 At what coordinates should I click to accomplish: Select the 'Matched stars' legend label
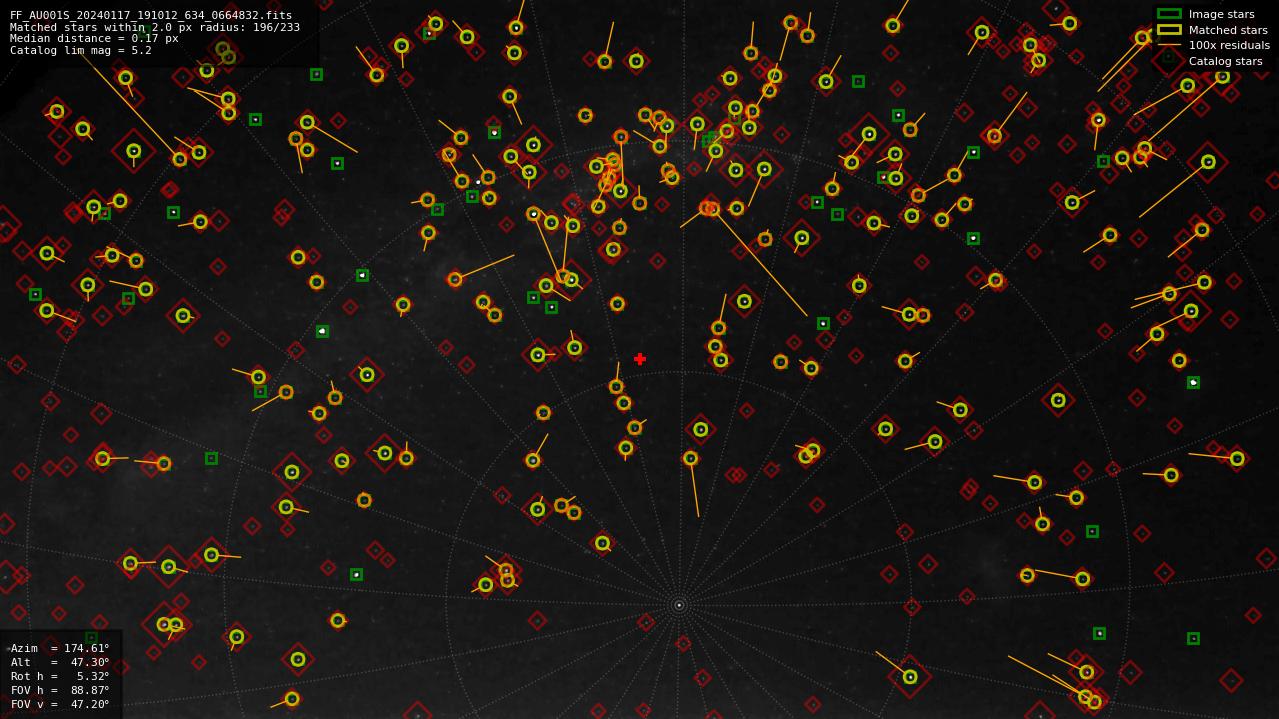[1228, 30]
